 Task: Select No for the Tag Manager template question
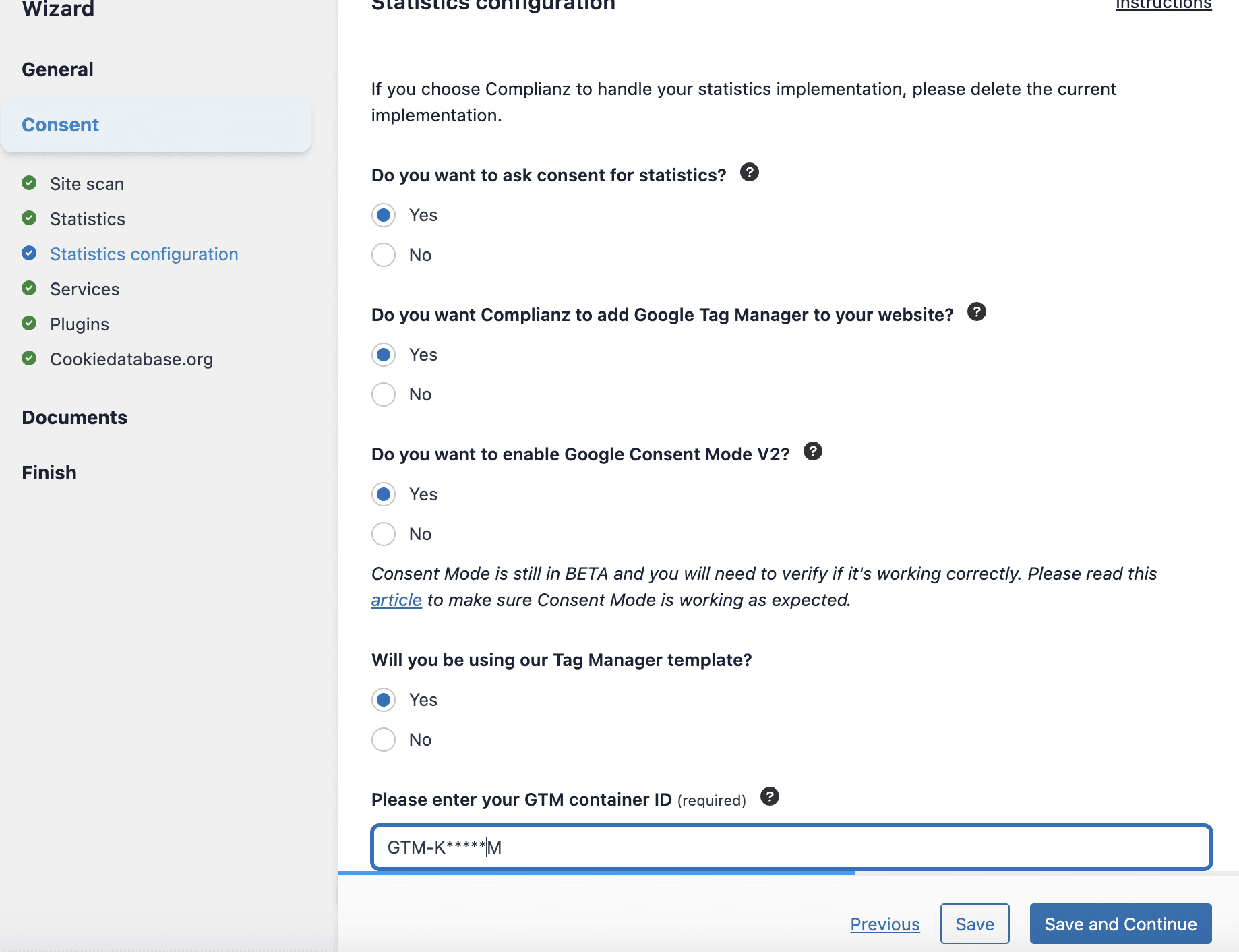point(383,739)
